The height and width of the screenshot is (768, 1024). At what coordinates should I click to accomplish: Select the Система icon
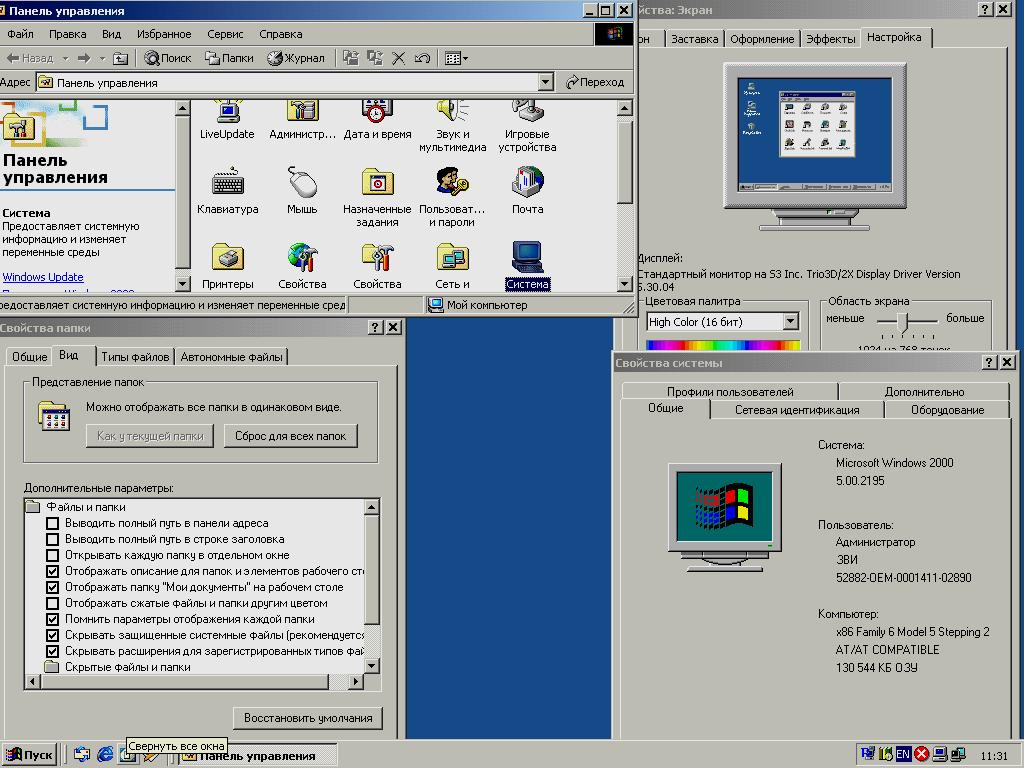point(528,266)
